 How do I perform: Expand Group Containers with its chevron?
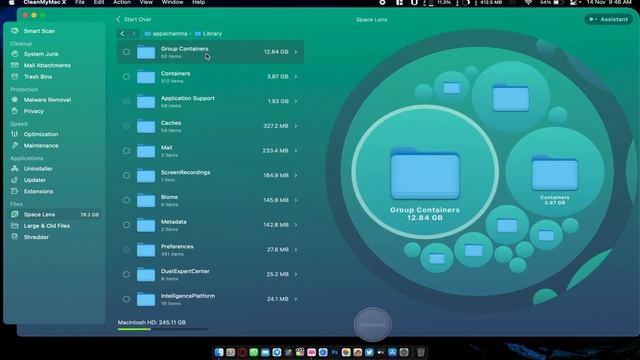[296, 52]
